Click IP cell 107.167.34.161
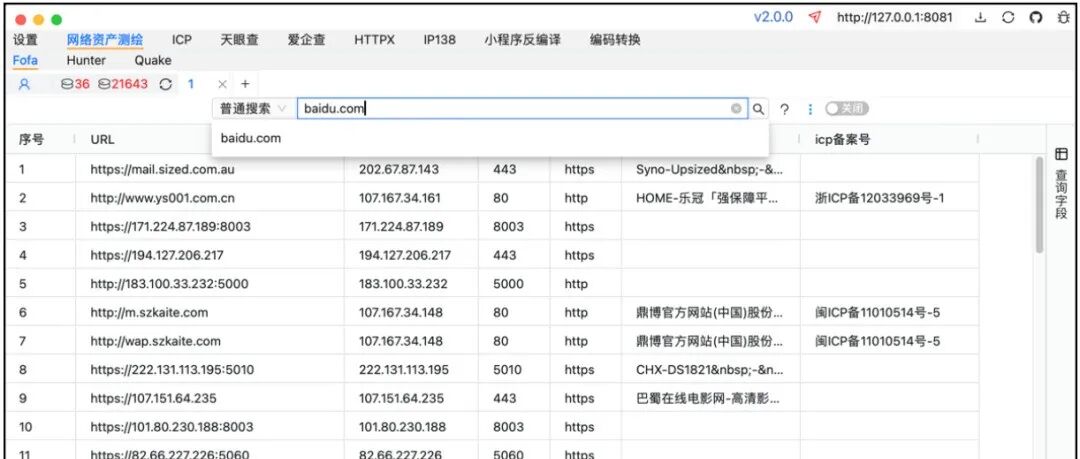Viewport: 1080px width, 459px height. [399, 198]
